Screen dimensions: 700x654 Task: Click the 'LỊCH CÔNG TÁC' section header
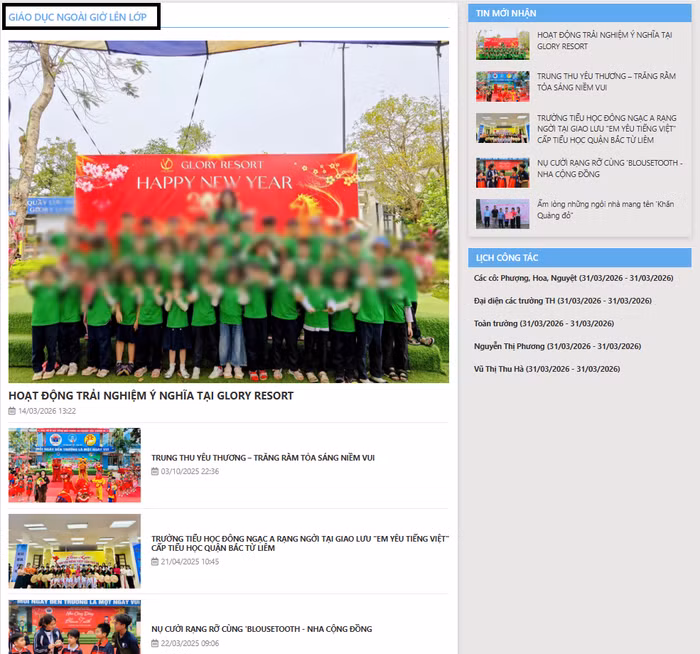tap(579, 258)
